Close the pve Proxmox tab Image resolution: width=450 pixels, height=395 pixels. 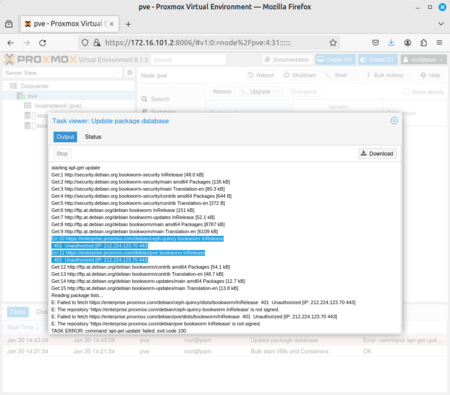pyautogui.click(x=112, y=24)
